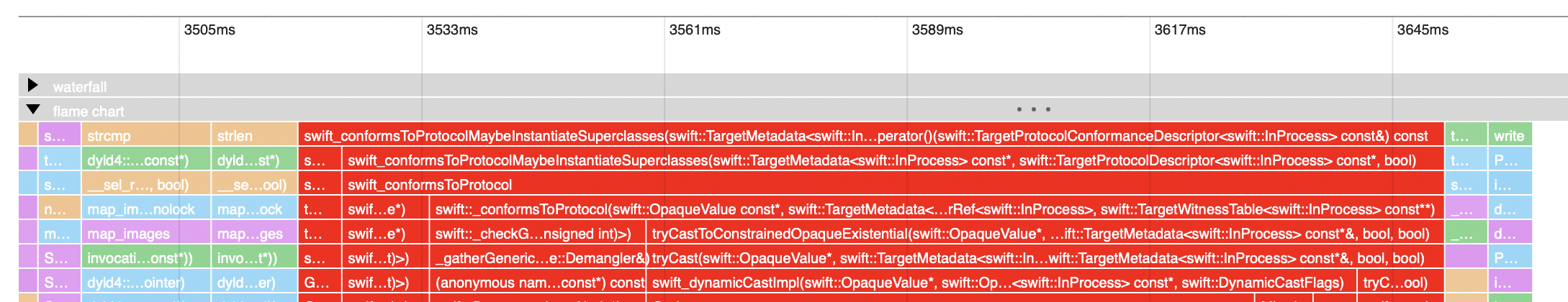Select the strcmp flame block

[145, 136]
